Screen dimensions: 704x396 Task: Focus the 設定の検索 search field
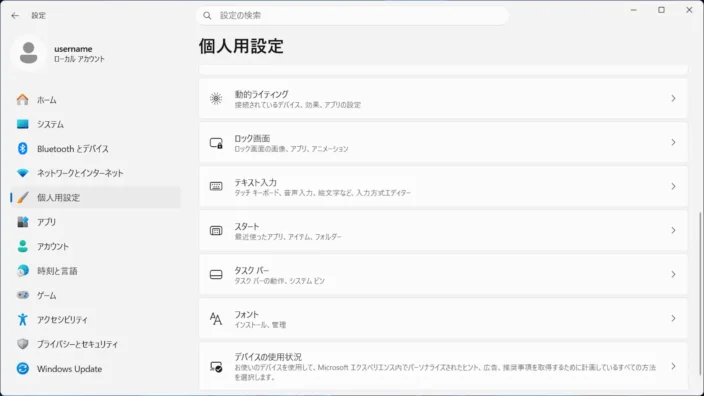pyautogui.click(x=352, y=16)
